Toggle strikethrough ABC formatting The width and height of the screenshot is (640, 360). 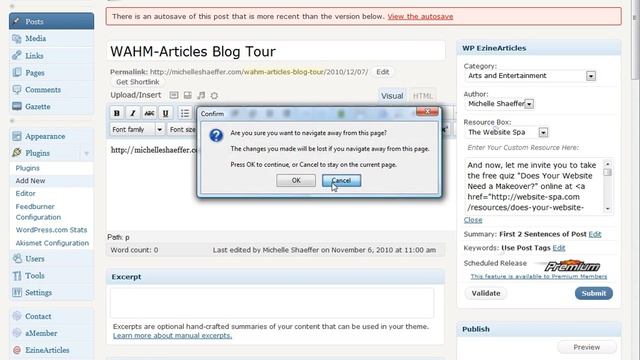tap(149, 113)
